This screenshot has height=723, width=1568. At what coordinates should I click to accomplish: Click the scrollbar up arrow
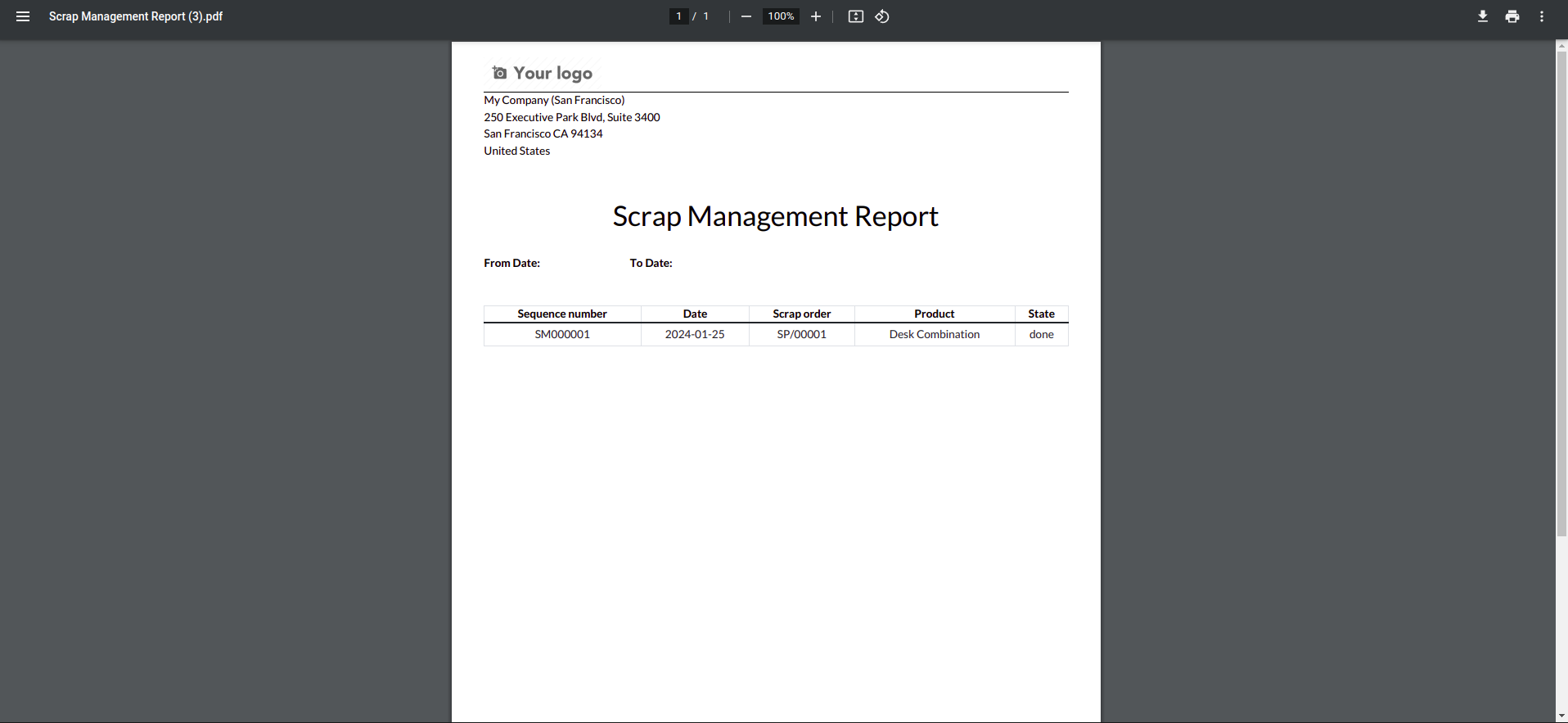(1561, 47)
